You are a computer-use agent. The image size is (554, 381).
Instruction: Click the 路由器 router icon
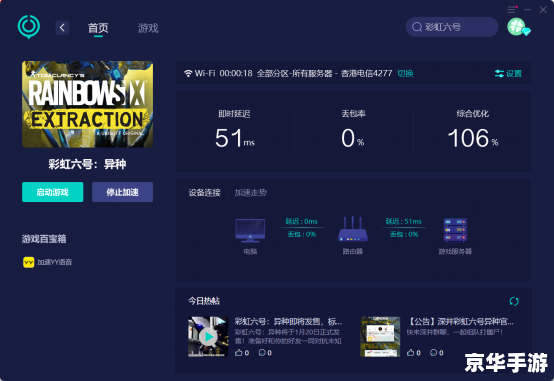[353, 229]
